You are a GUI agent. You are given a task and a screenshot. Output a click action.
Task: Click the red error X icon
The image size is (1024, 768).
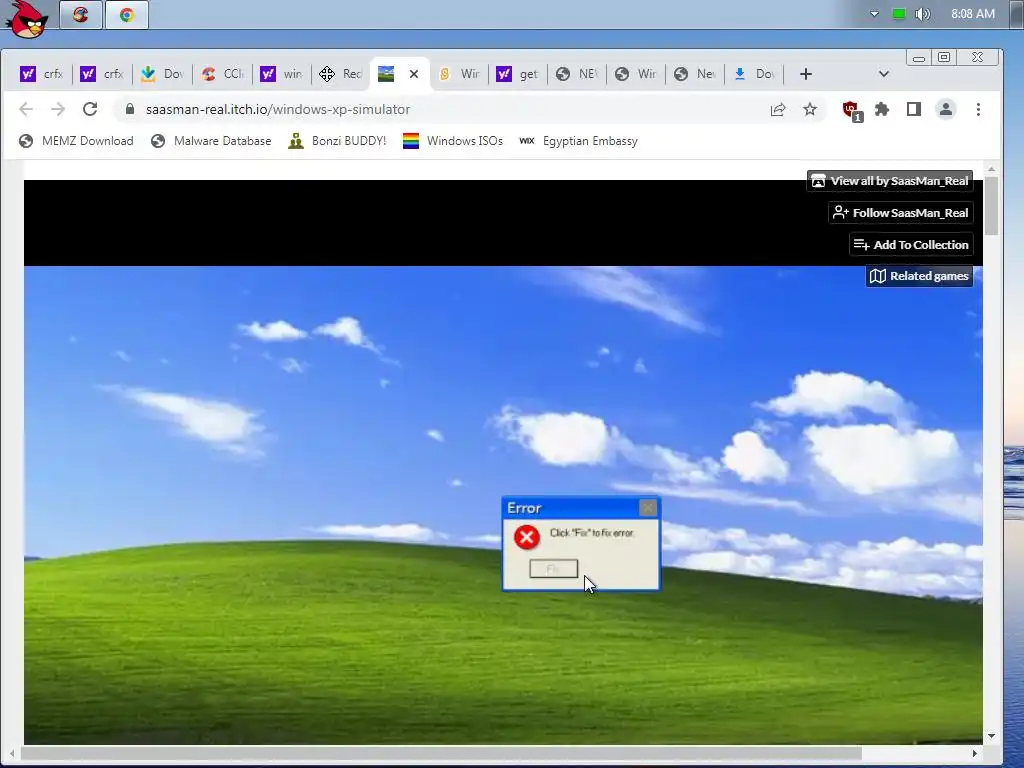coord(526,537)
